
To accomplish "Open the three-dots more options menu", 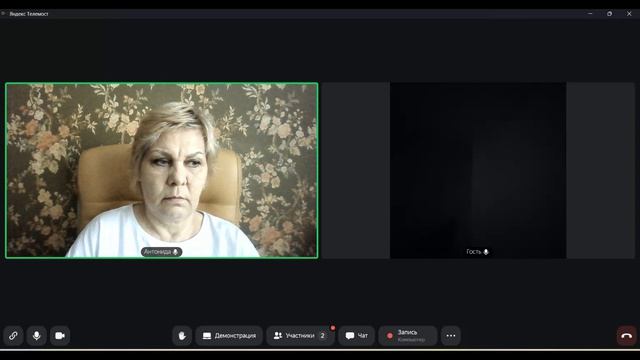I will click(x=451, y=336).
